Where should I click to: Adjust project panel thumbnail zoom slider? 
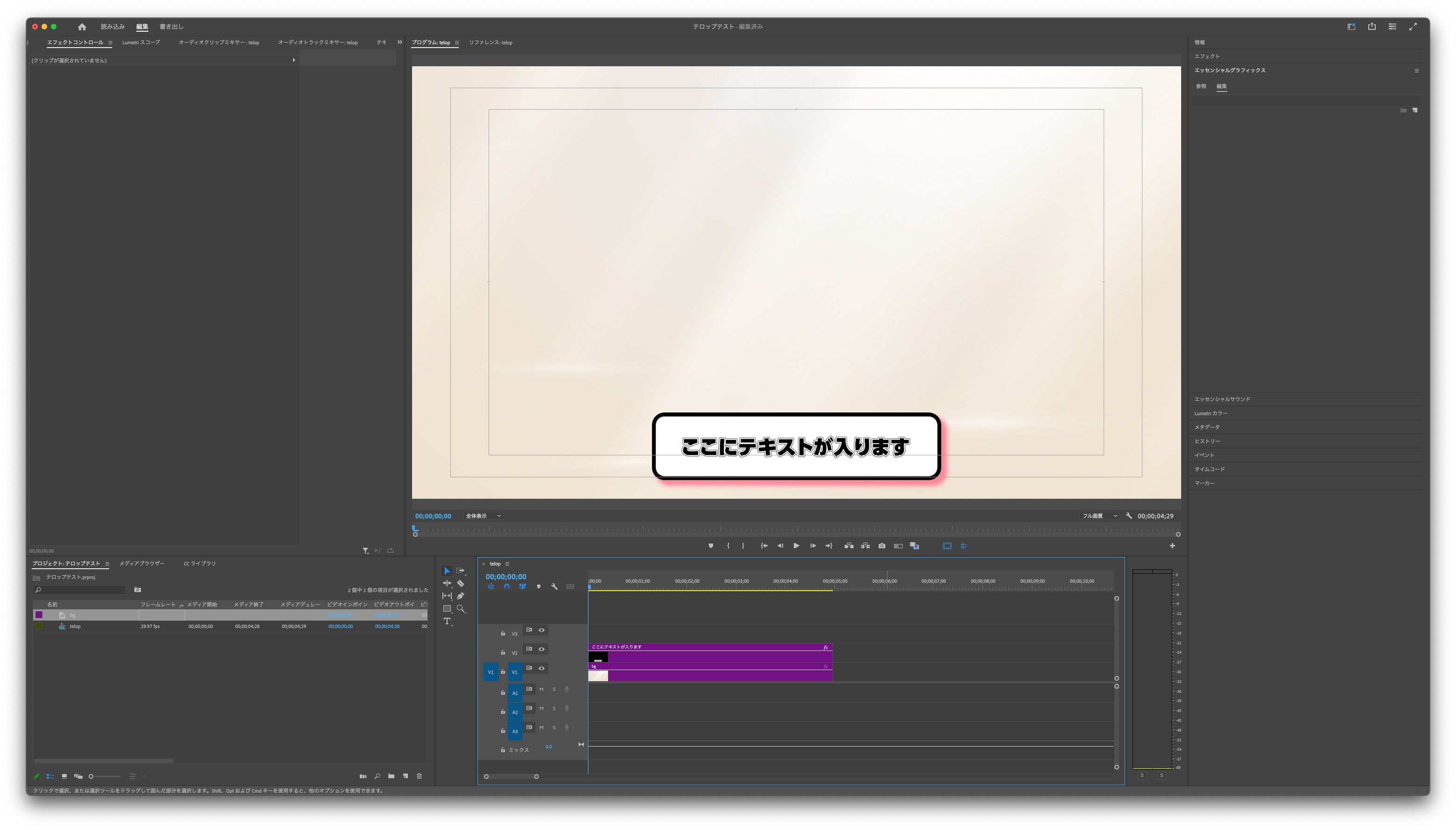pyautogui.click(x=105, y=776)
